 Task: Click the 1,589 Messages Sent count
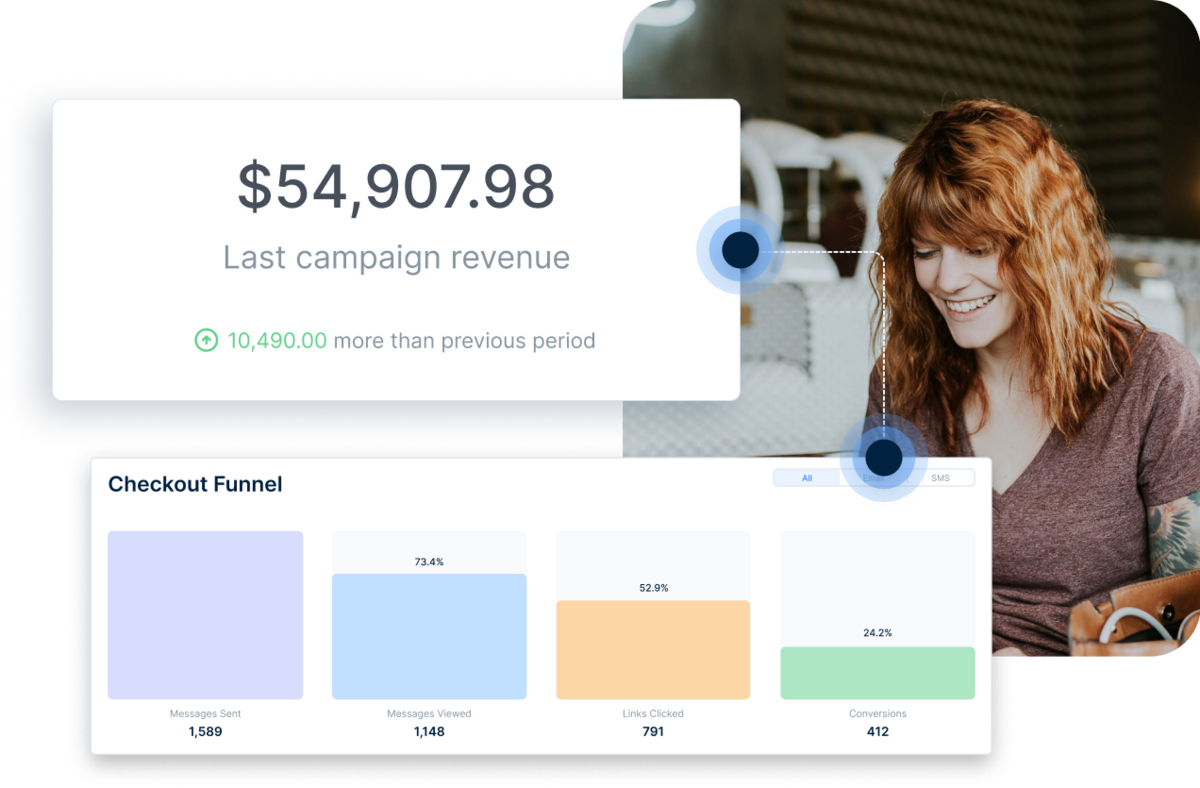click(x=205, y=732)
